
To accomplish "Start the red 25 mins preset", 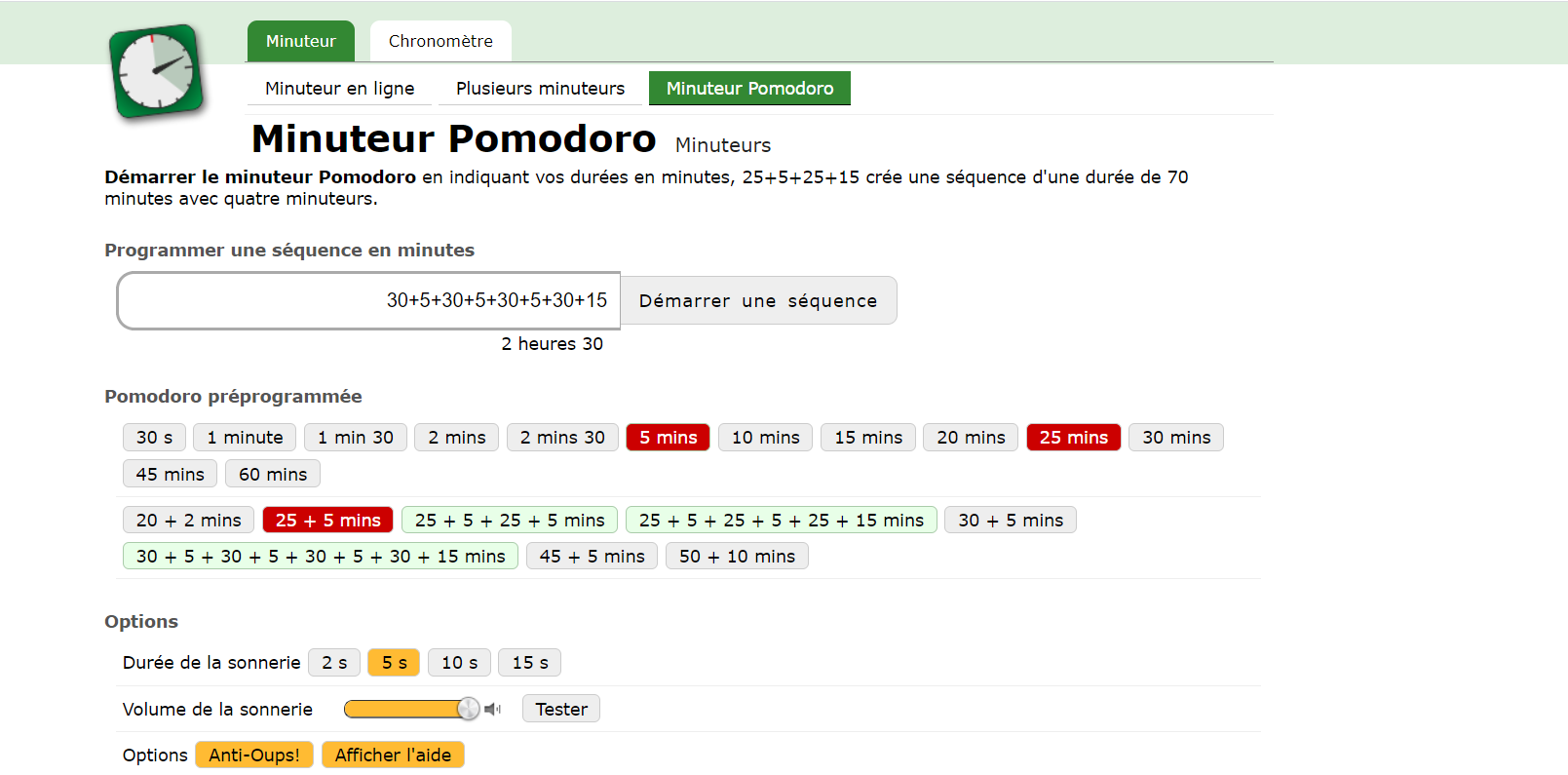I will click(x=1074, y=438).
